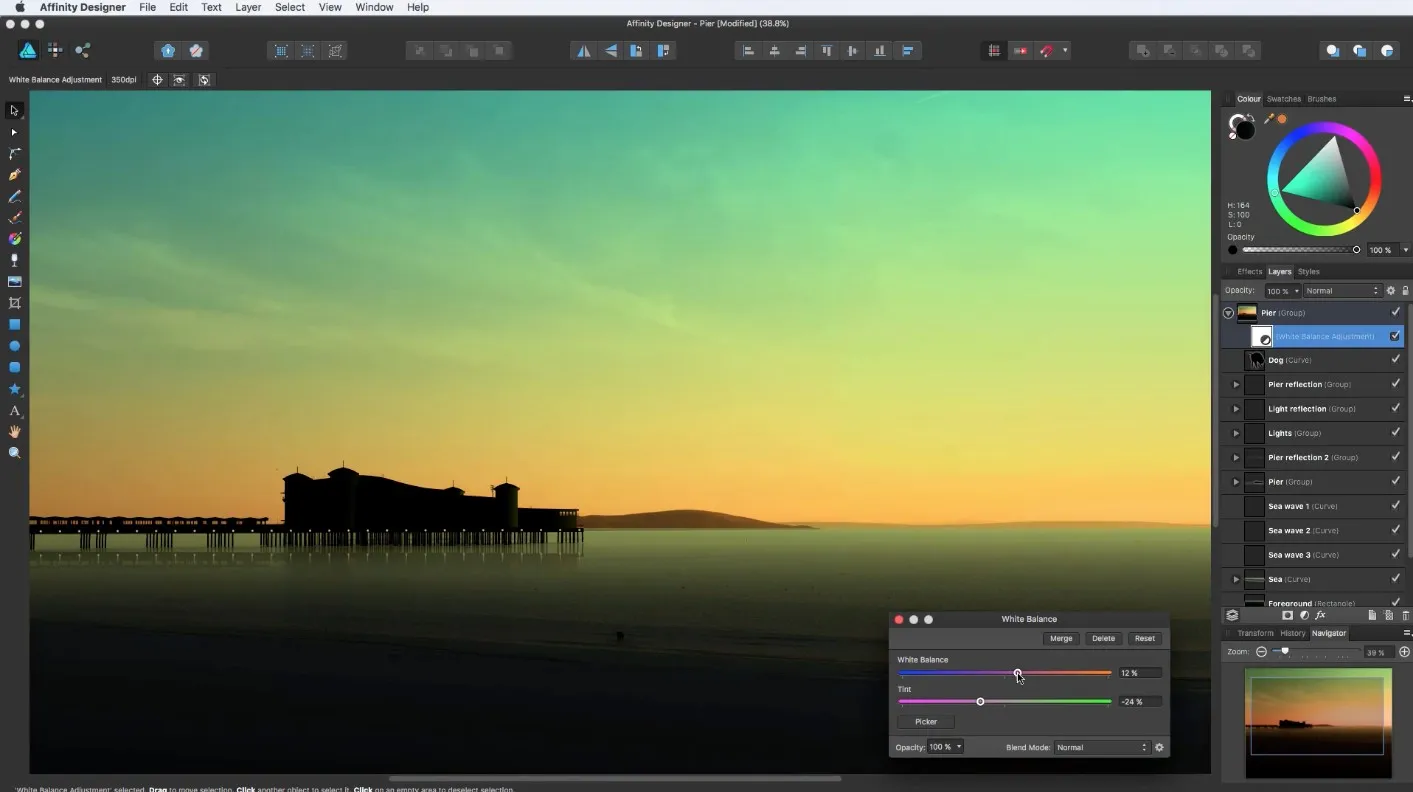Collapse the top Pier group
This screenshot has width=1413, height=792.
(1228, 313)
